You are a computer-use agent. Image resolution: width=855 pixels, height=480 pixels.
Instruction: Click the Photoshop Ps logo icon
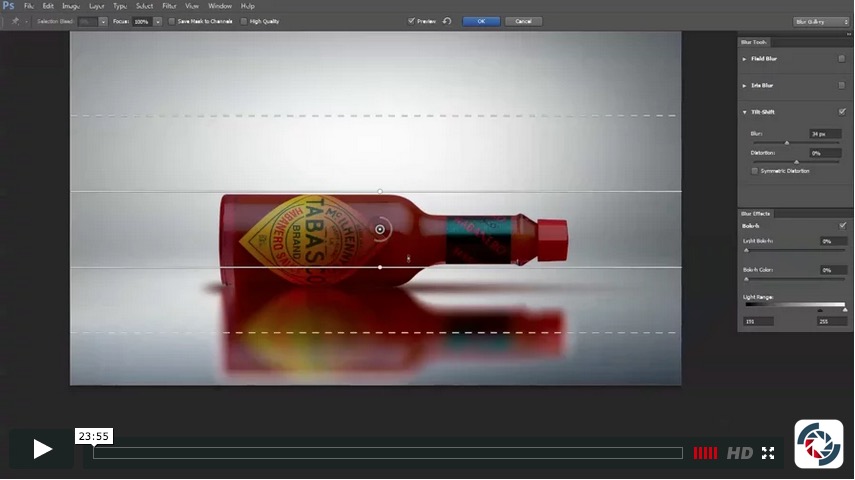8,5
